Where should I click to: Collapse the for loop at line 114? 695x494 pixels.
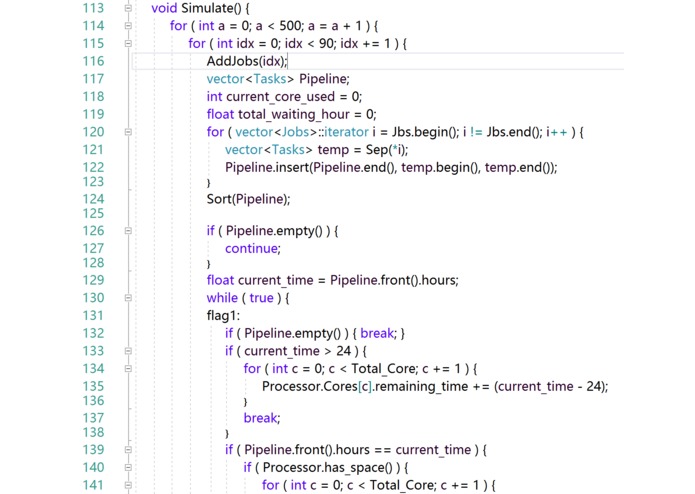point(128,26)
